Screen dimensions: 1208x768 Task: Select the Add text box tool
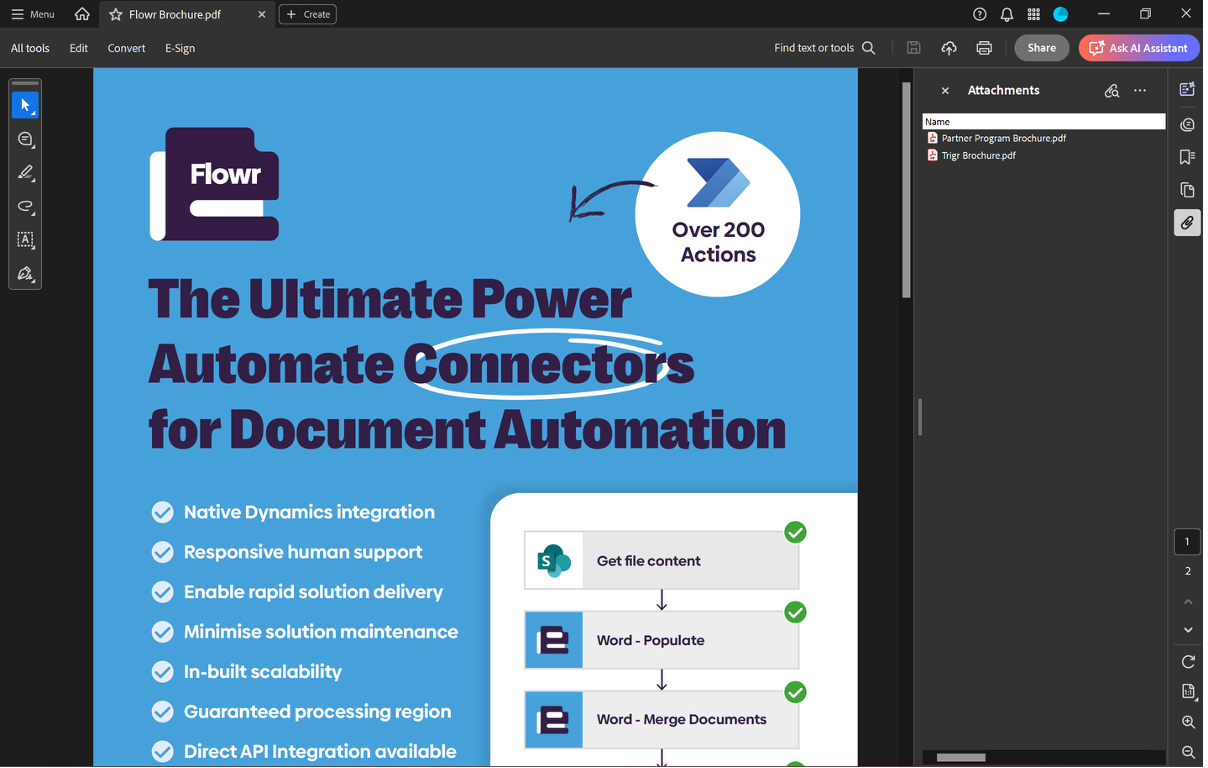pos(25,240)
